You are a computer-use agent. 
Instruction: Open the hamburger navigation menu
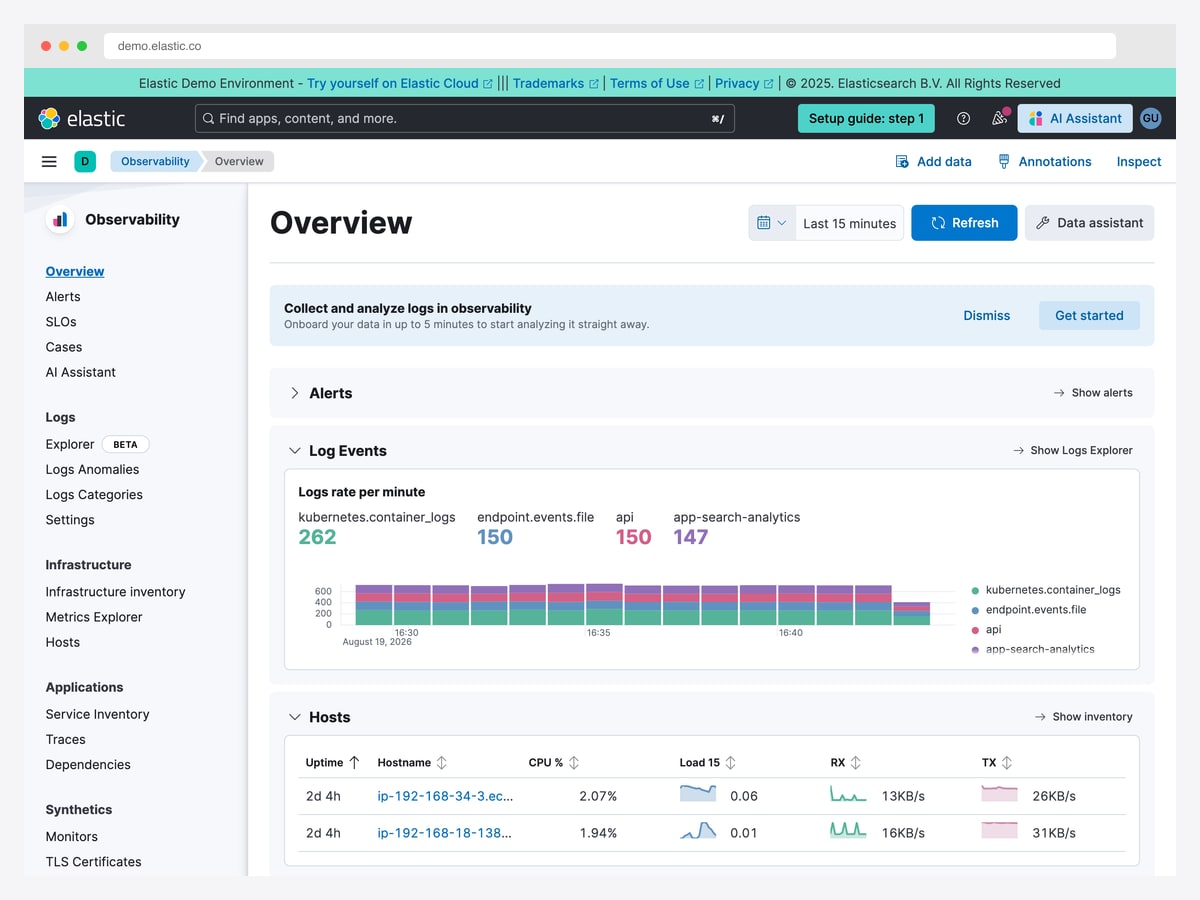point(49,161)
